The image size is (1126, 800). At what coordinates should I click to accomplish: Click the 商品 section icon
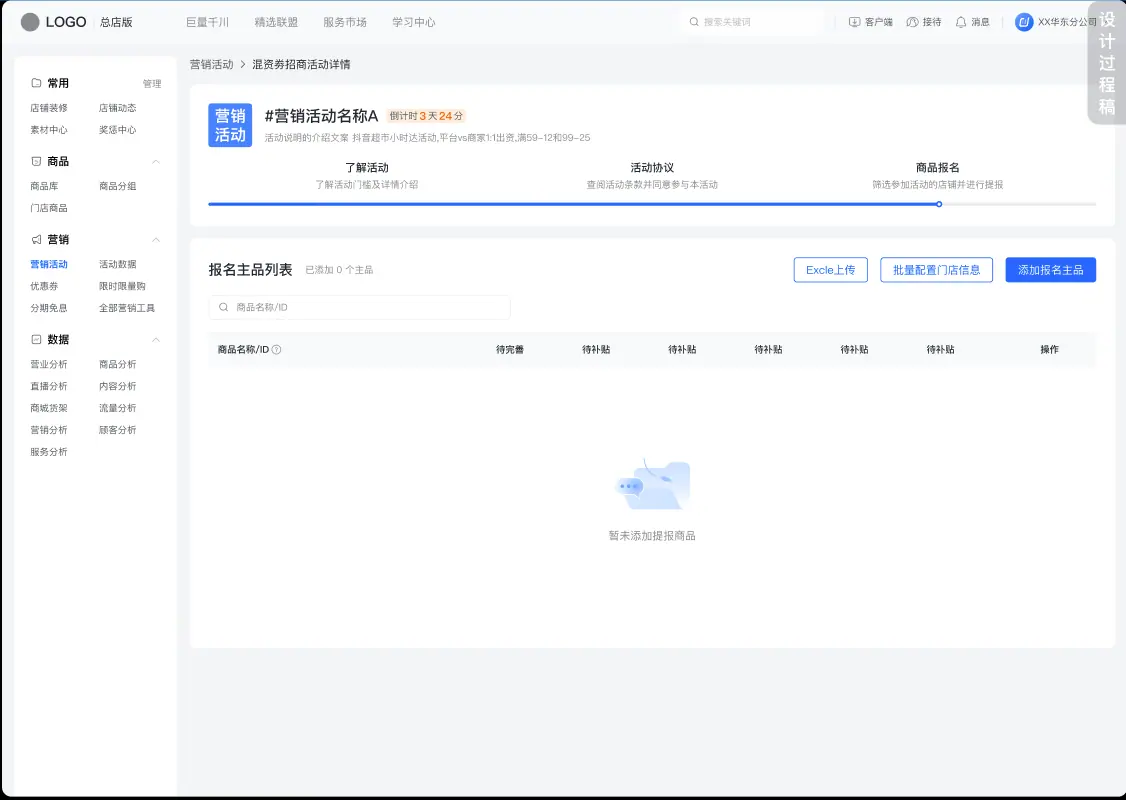(36, 161)
